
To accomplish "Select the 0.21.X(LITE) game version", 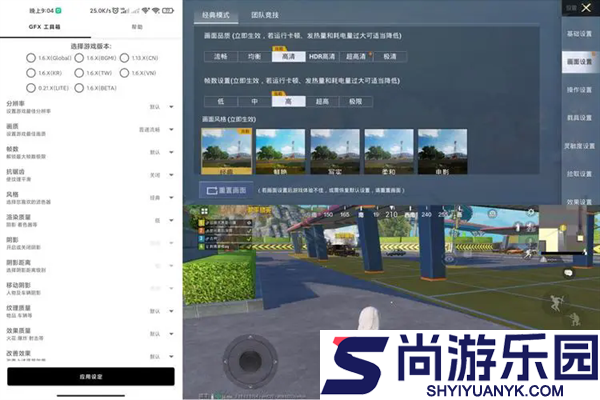I will [31, 88].
